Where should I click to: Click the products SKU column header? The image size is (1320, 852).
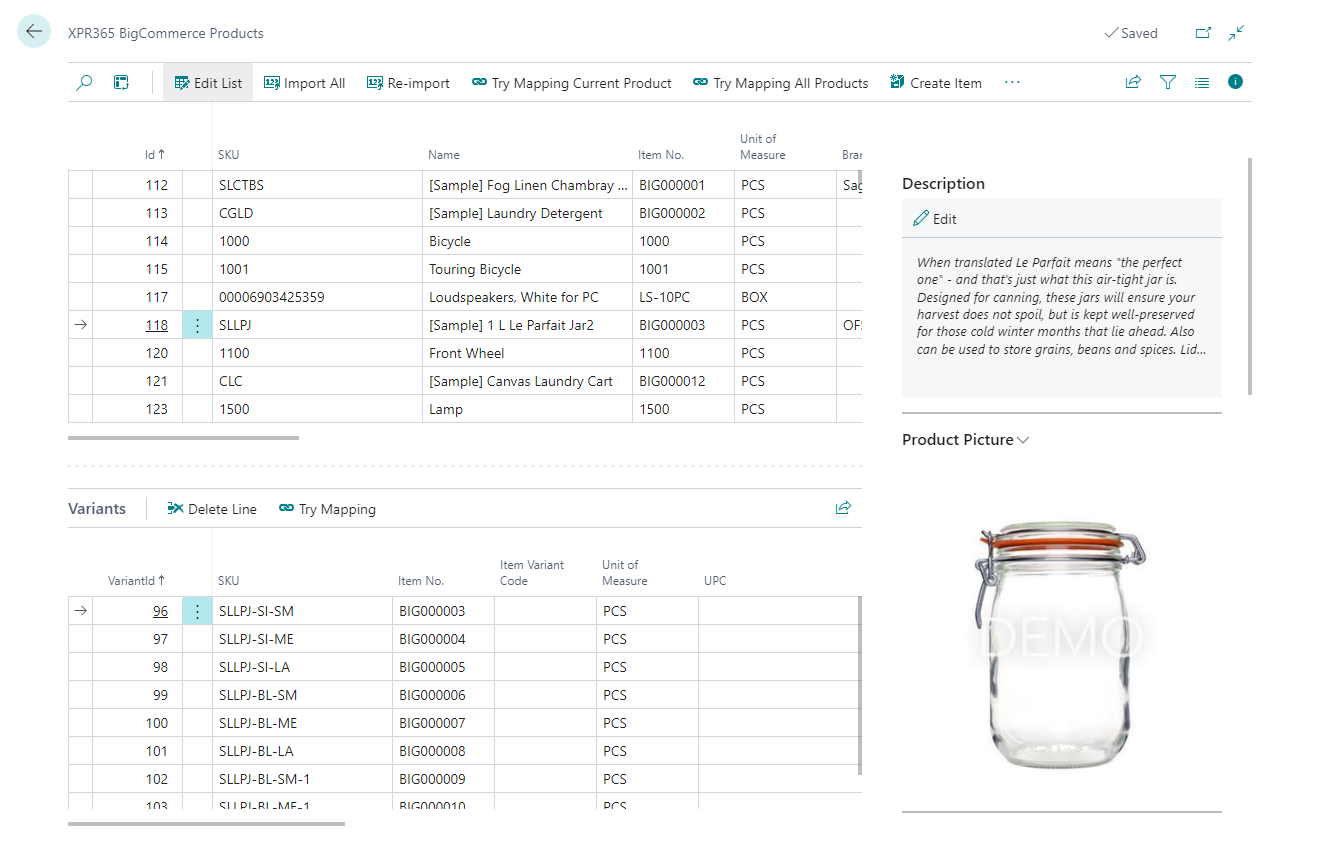pos(229,155)
